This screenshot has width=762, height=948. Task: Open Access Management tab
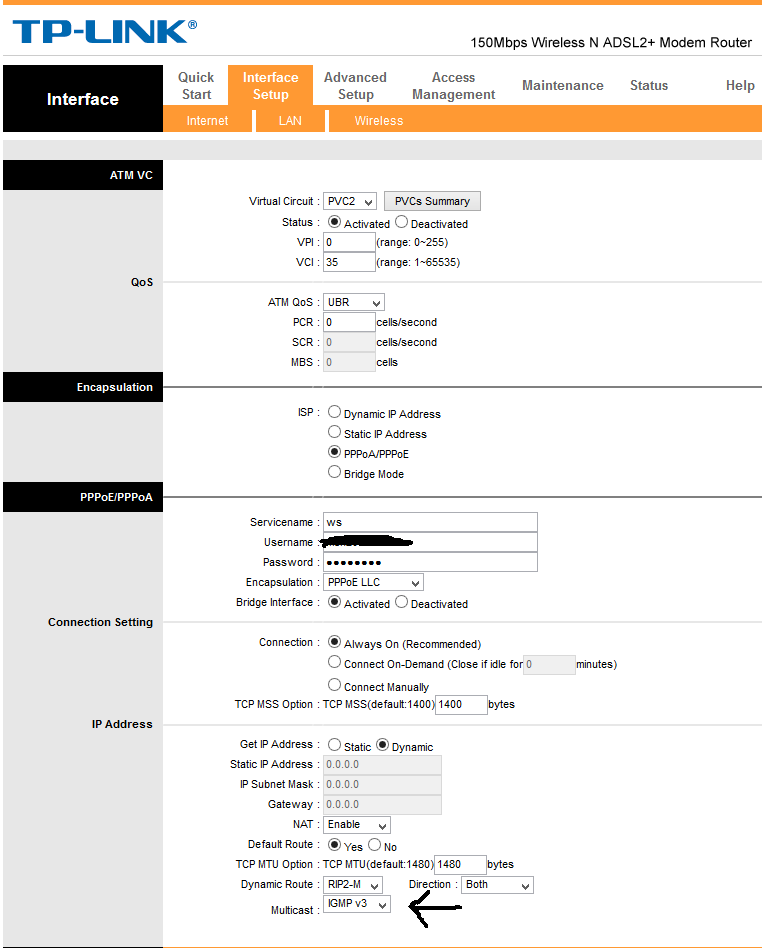click(x=453, y=86)
